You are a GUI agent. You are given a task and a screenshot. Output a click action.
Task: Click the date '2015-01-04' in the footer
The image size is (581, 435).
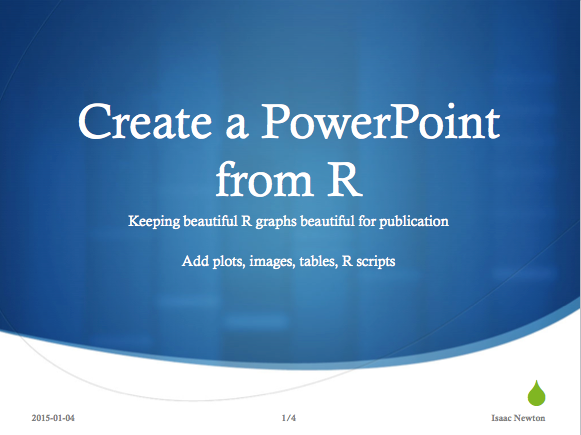click(x=53, y=418)
